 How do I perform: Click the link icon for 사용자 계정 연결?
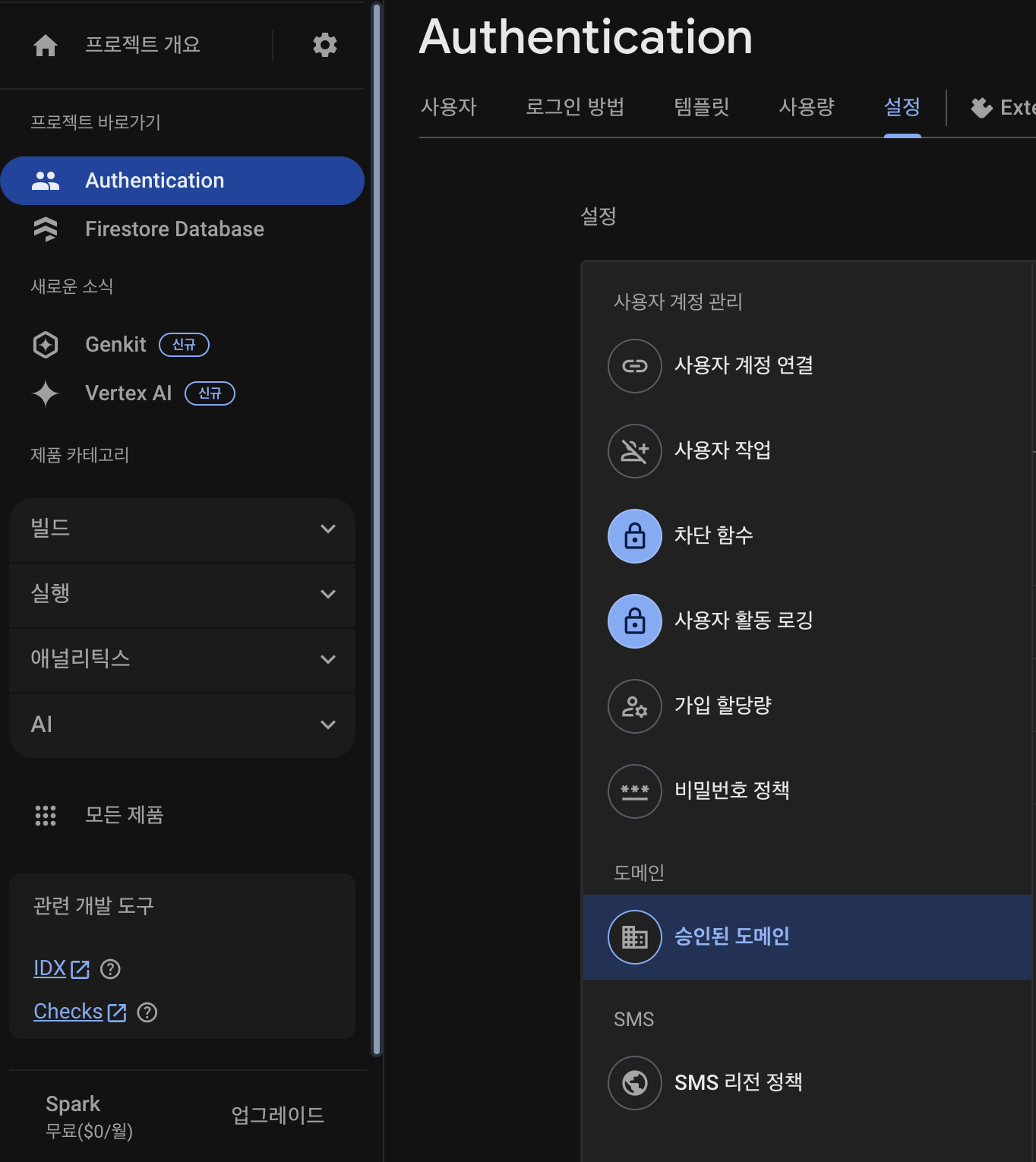point(635,366)
